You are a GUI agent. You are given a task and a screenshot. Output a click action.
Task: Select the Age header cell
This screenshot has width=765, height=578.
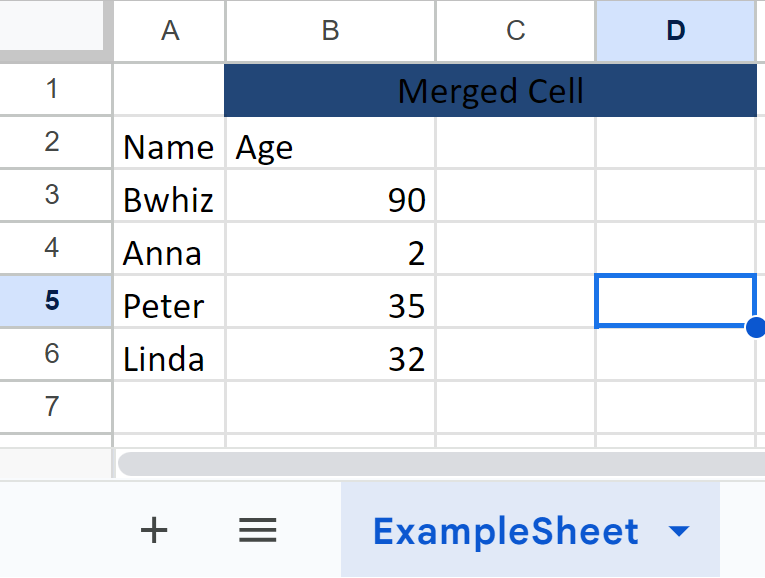click(x=330, y=148)
